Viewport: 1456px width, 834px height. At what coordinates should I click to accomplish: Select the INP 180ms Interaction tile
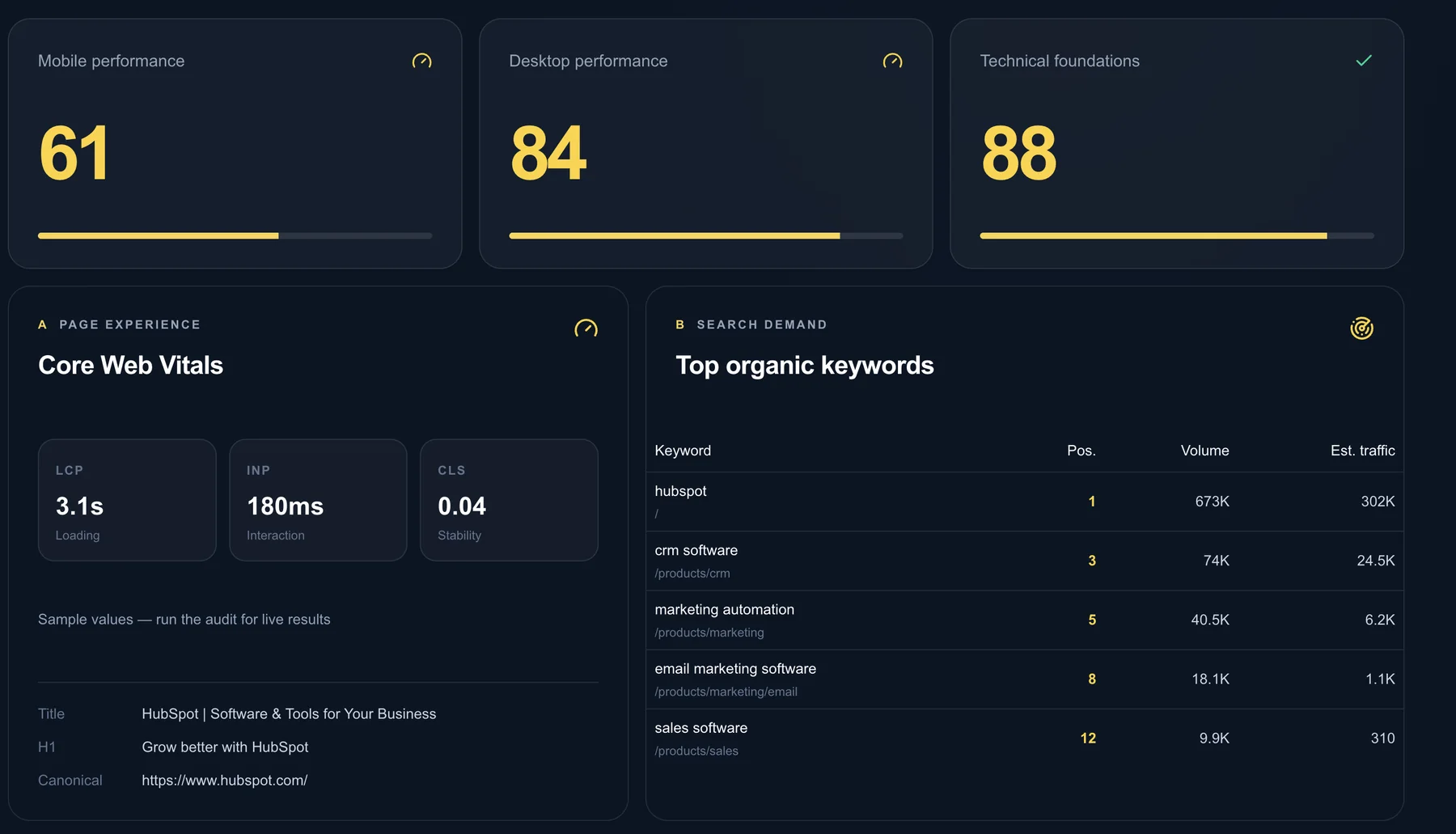click(318, 500)
